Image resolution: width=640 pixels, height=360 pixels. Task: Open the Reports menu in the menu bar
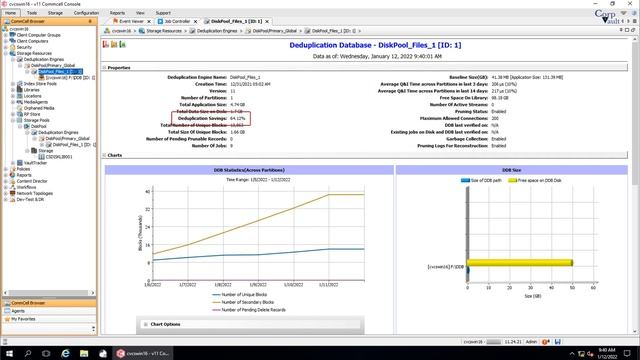click(117, 13)
